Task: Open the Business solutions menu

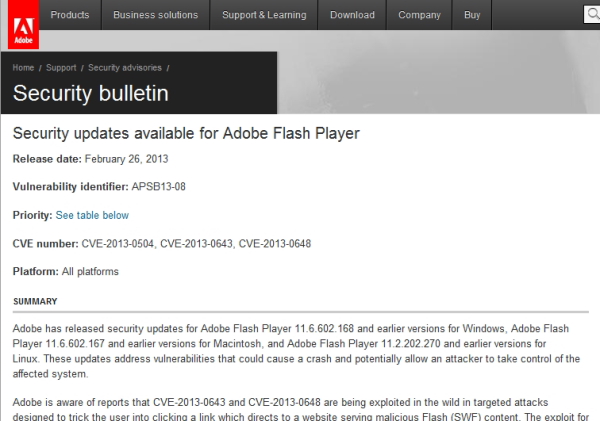Action: coord(155,16)
